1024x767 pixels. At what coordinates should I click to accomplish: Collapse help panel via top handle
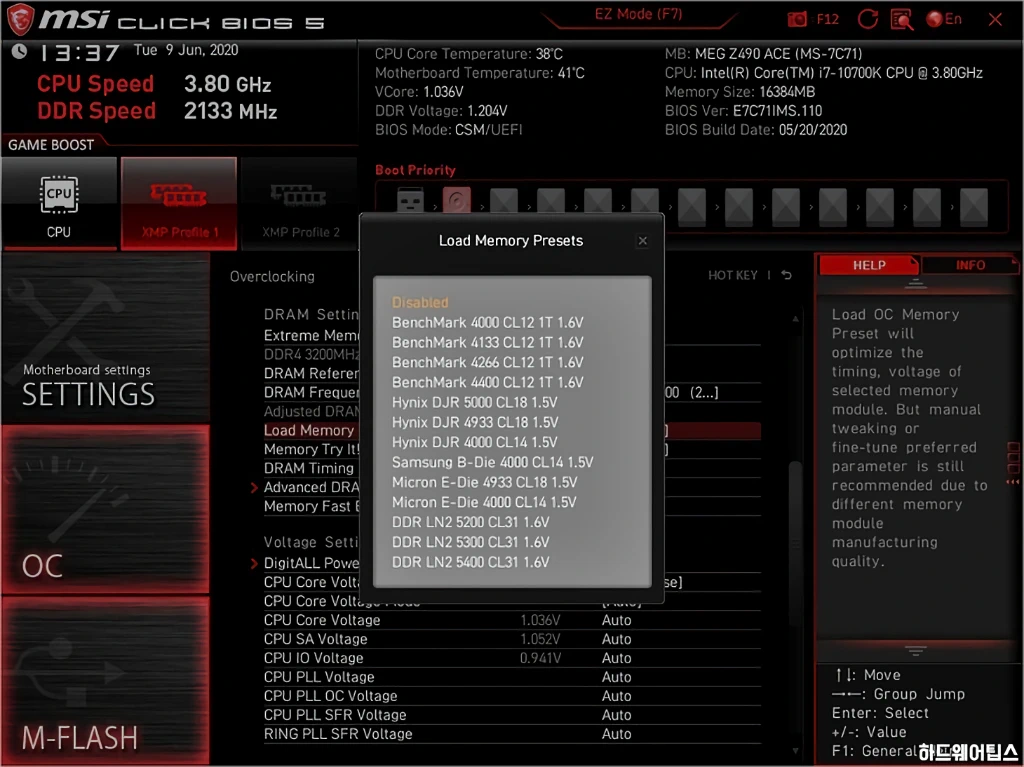915,283
